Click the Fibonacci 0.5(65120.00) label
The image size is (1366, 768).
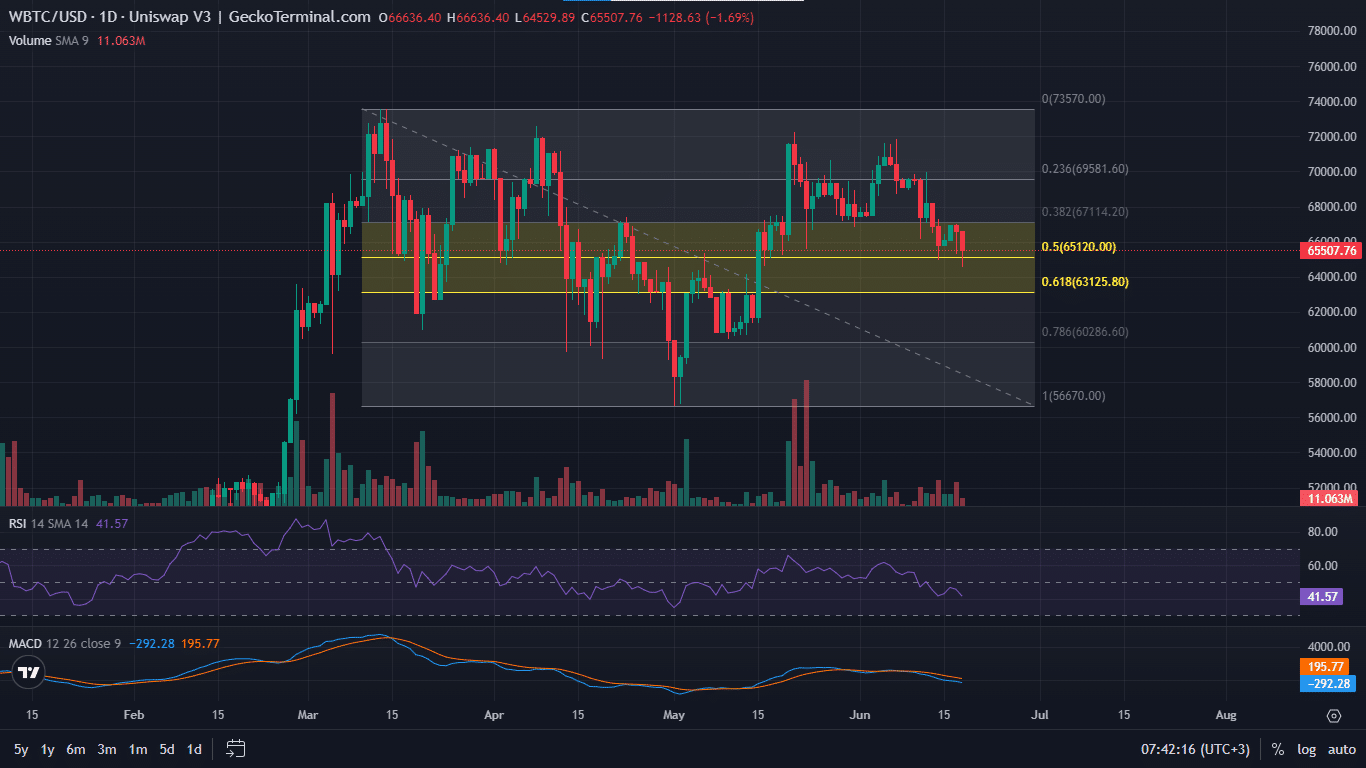click(x=1079, y=247)
